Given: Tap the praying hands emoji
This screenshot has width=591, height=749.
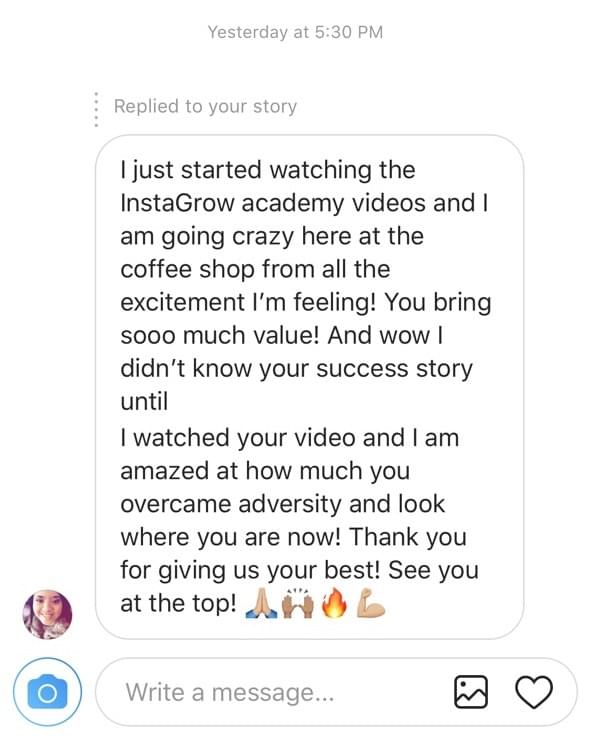Looking at the screenshot, I should [261, 604].
